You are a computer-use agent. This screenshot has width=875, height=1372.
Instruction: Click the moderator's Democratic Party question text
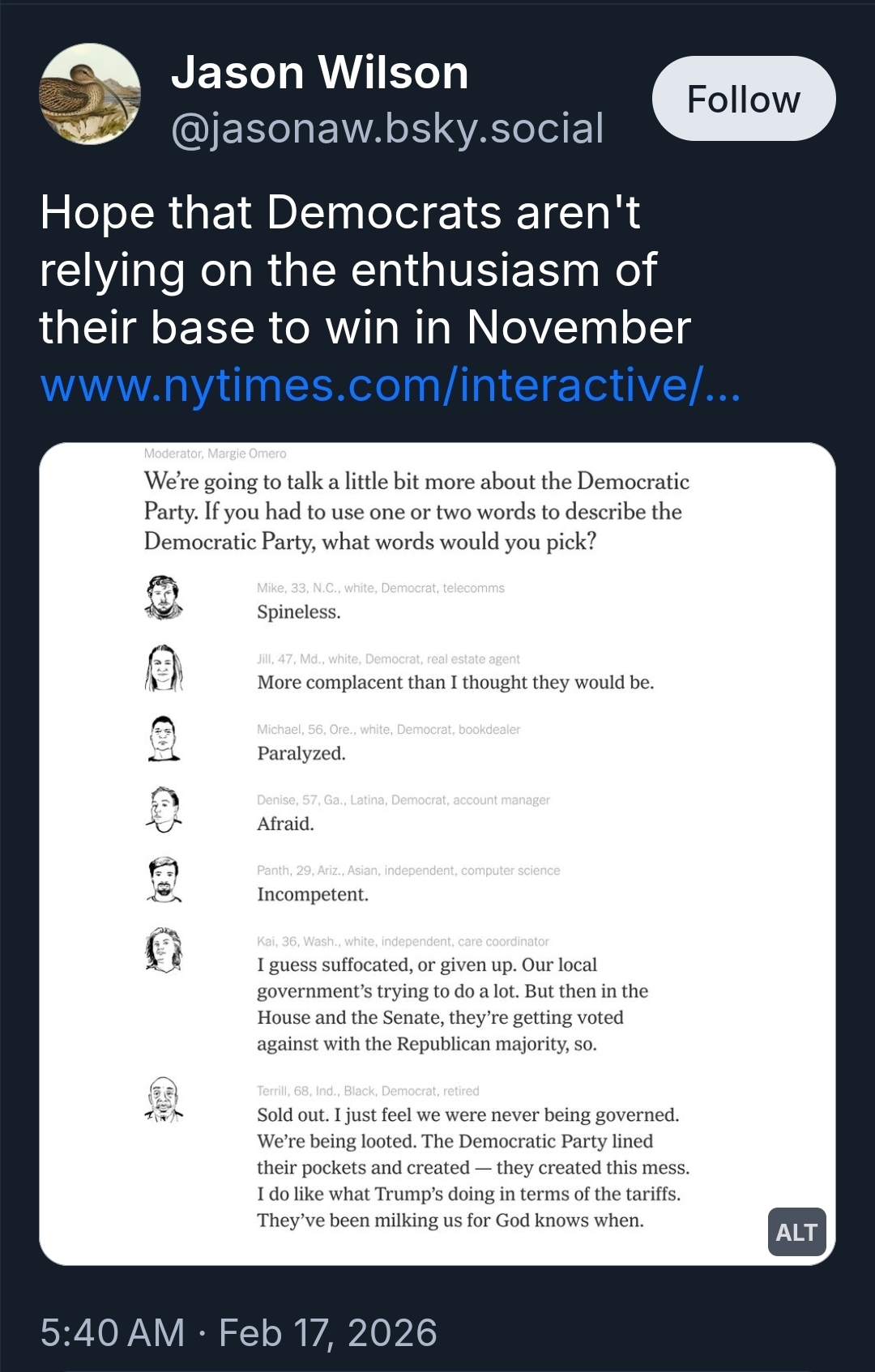coord(416,511)
